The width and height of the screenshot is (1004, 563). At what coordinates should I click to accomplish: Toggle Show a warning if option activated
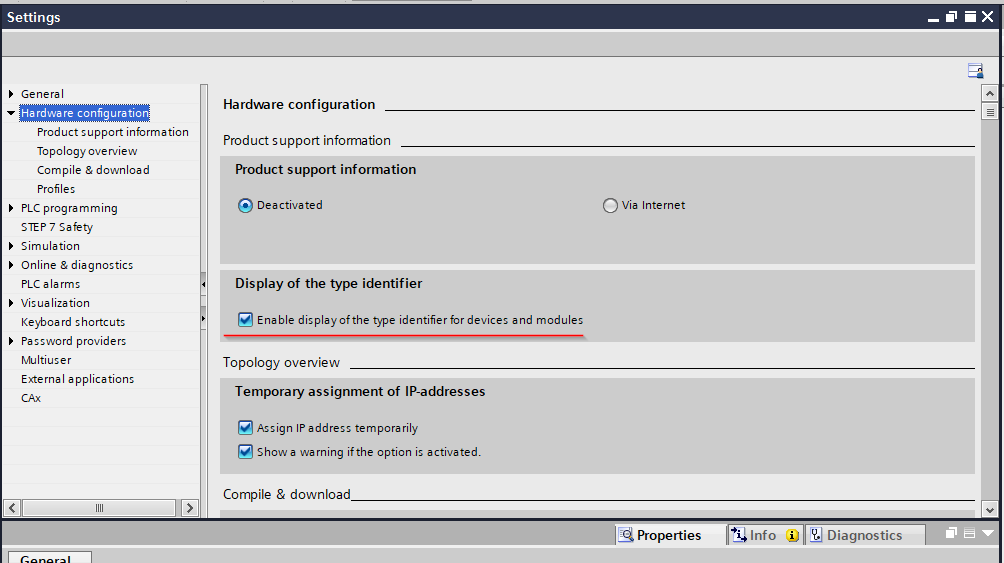(x=245, y=452)
